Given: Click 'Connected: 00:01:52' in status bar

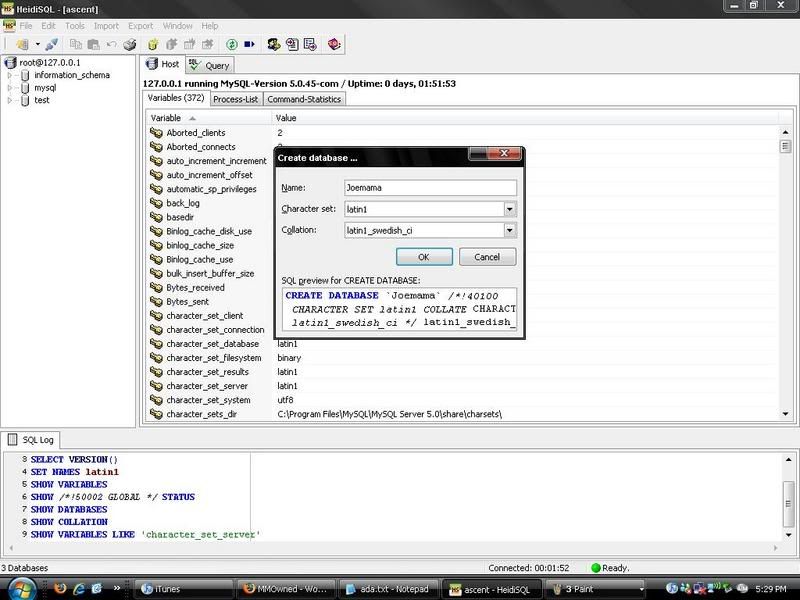Looking at the screenshot, I should point(529,568).
